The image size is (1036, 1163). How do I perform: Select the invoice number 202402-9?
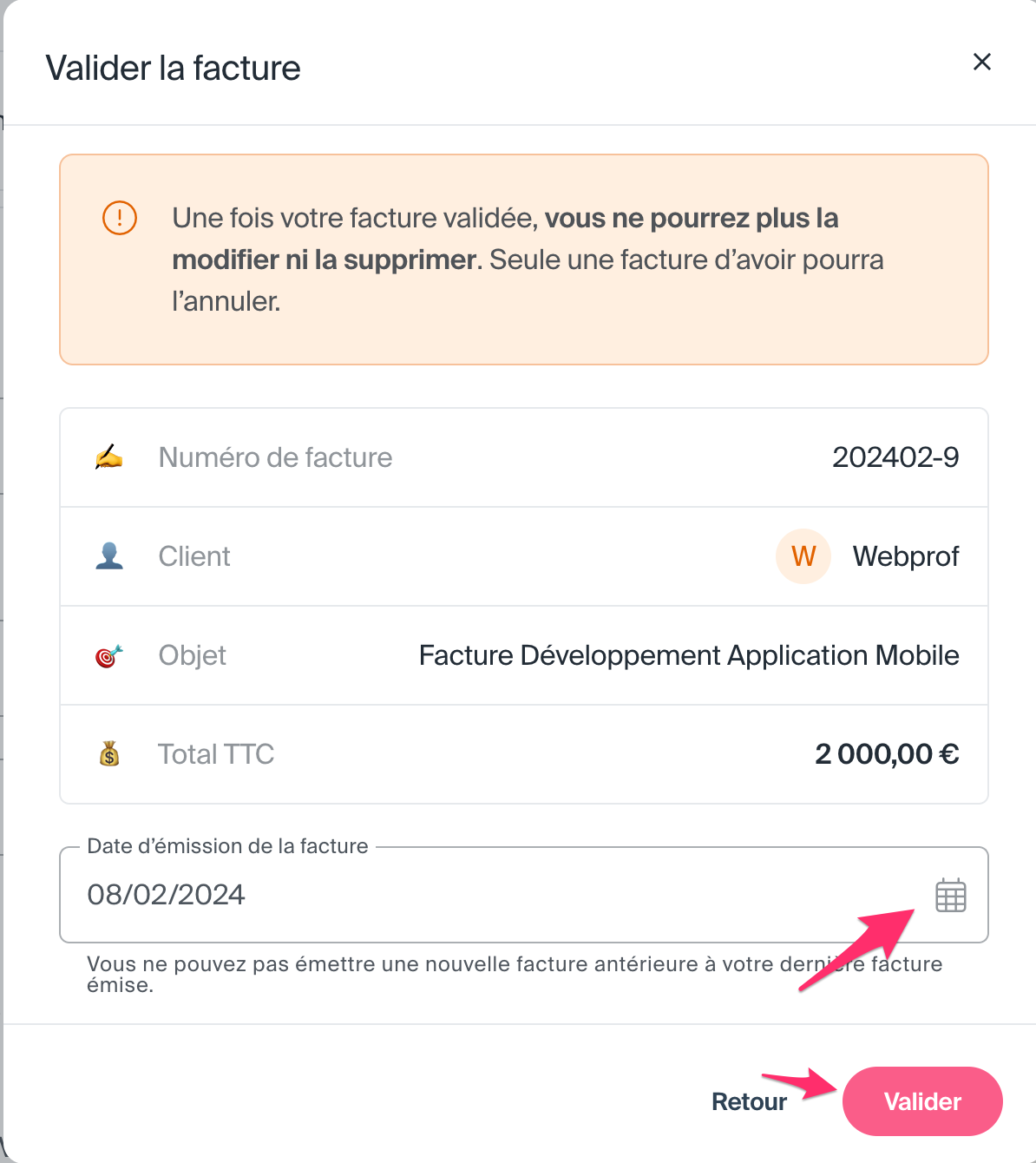[x=895, y=457]
